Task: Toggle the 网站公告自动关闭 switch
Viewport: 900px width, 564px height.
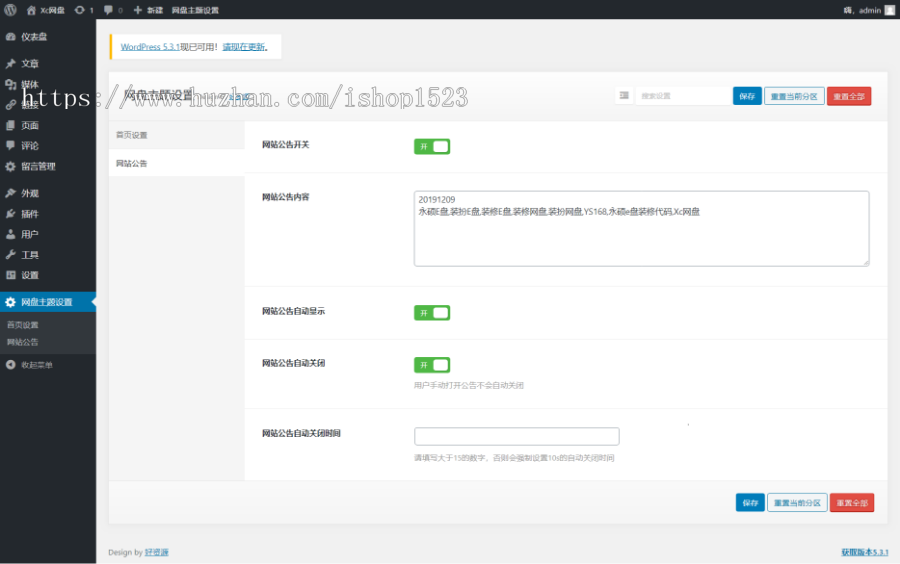Action: coord(432,365)
